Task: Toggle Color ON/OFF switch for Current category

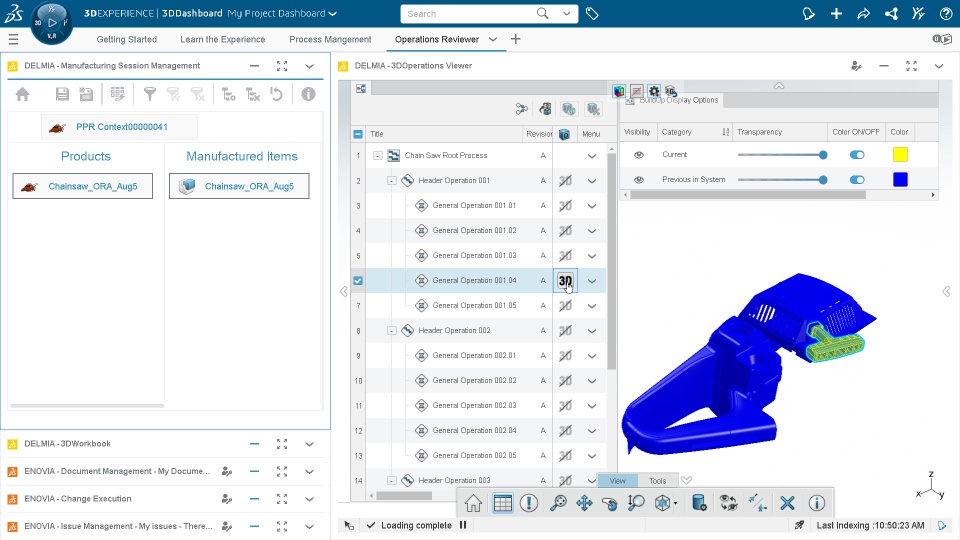Action: coord(857,155)
